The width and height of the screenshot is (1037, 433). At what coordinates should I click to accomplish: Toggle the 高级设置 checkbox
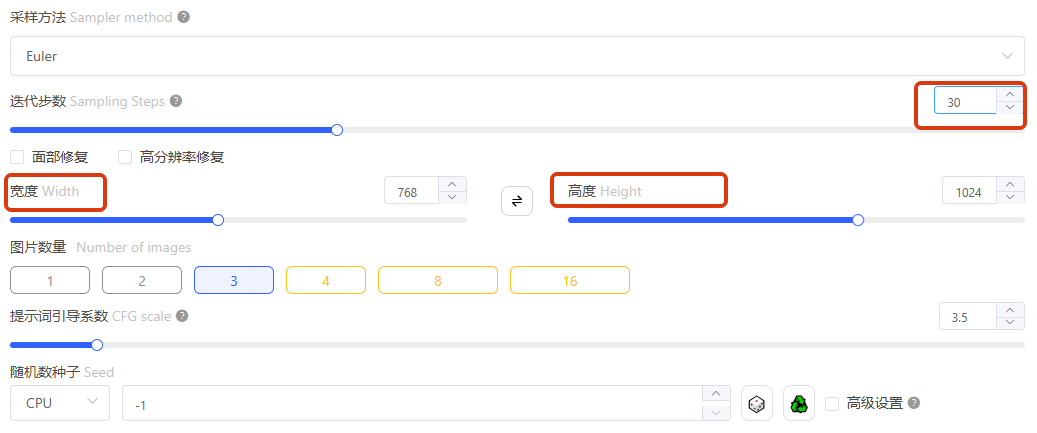tap(832, 403)
